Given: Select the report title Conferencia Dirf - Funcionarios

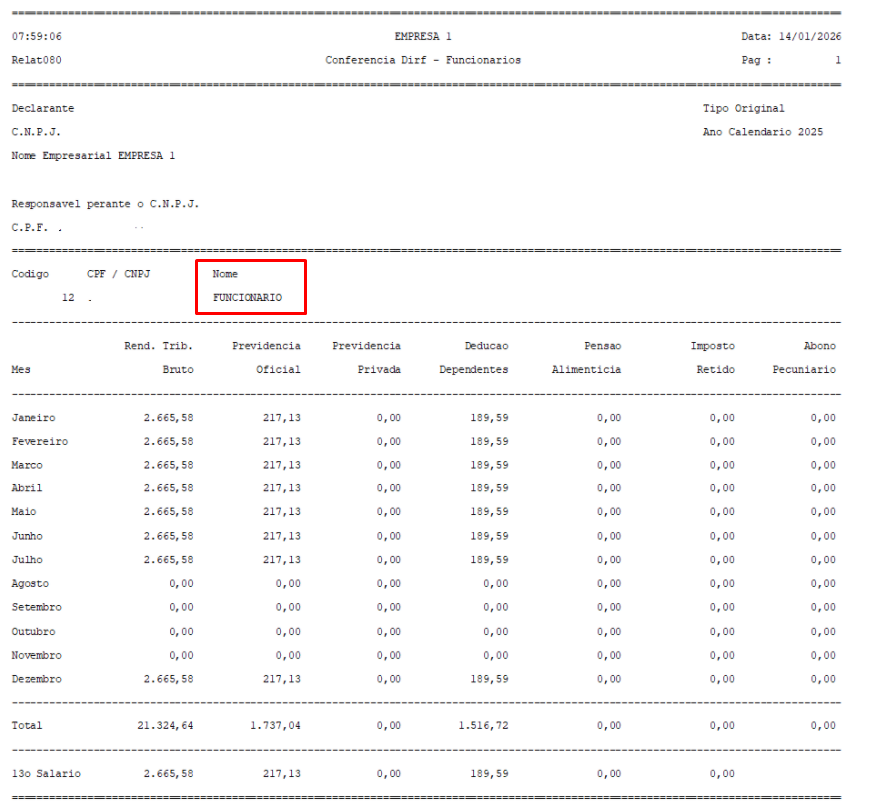Looking at the screenshot, I should [x=423, y=60].
